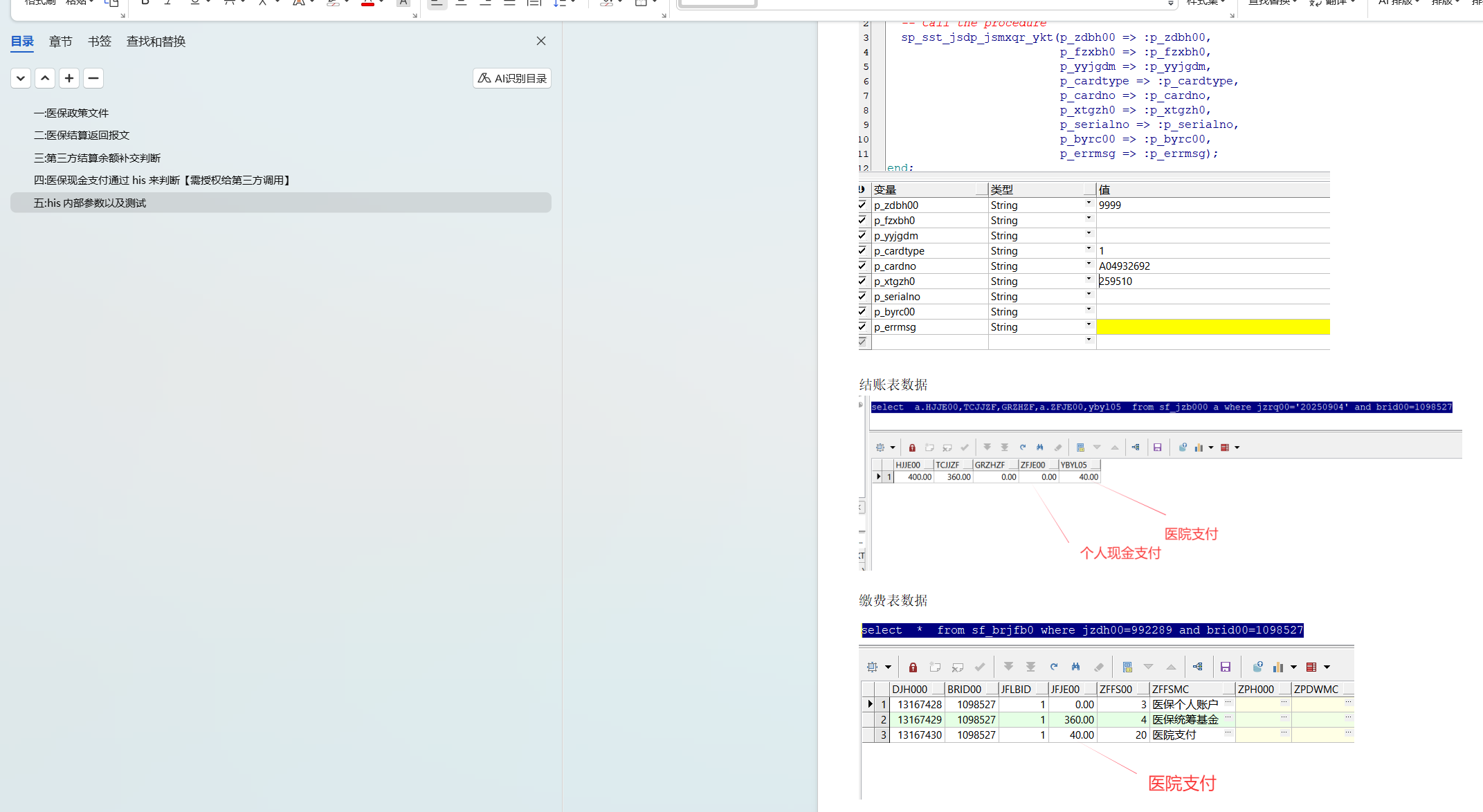Open the 查找和替换 tab
This screenshot has width=1483, height=812.
(x=156, y=41)
